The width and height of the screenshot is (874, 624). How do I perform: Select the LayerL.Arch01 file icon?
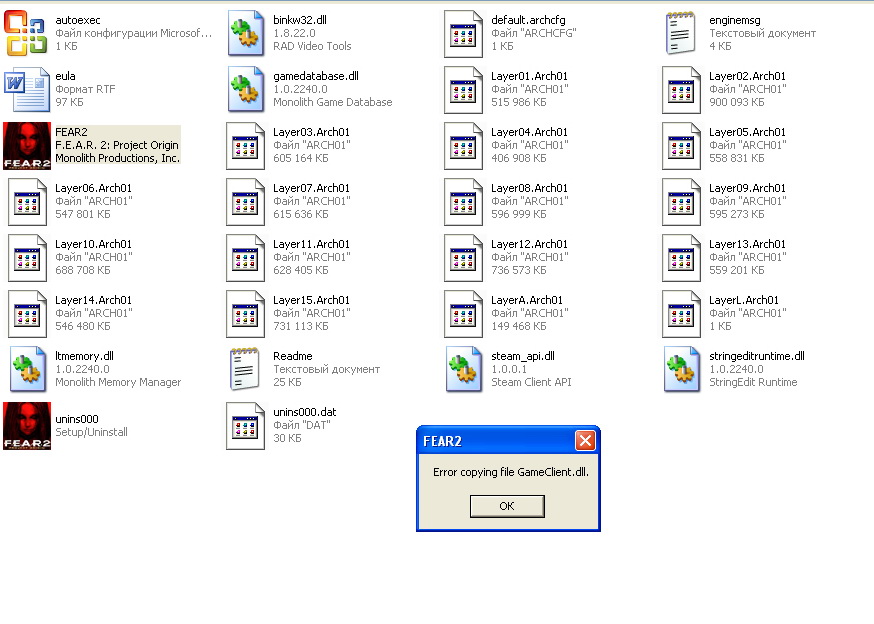click(x=681, y=314)
